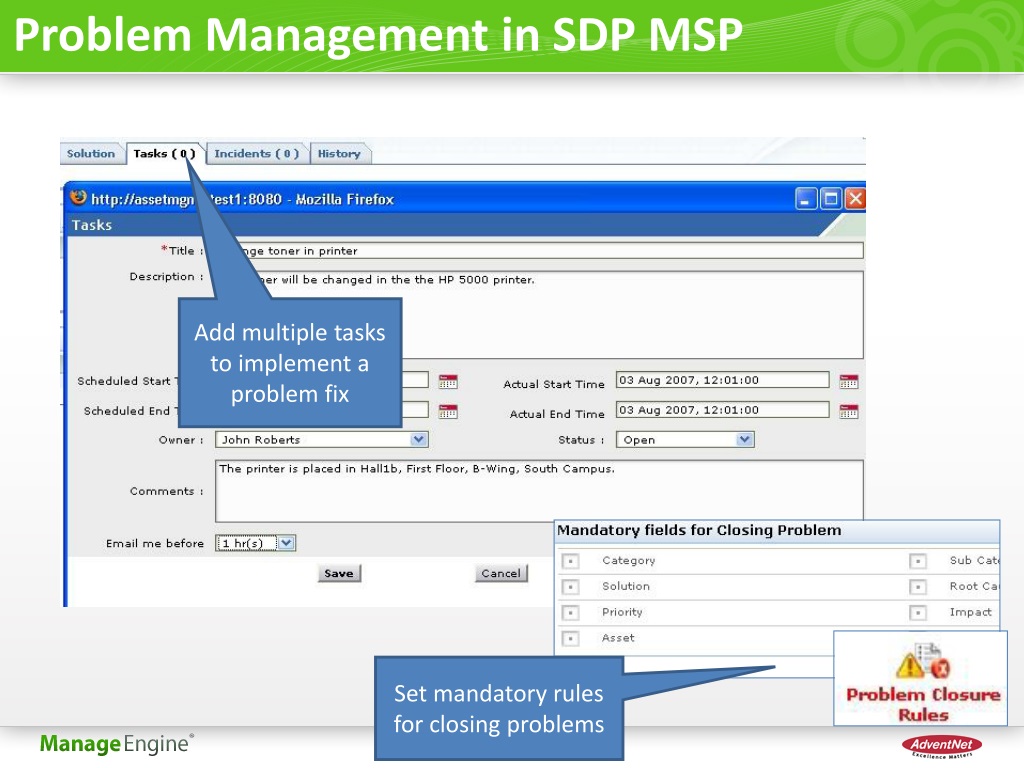Tick the Category mandatory field checkbox
The height and width of the screenshot is (768, 1024).
[570, 561]
